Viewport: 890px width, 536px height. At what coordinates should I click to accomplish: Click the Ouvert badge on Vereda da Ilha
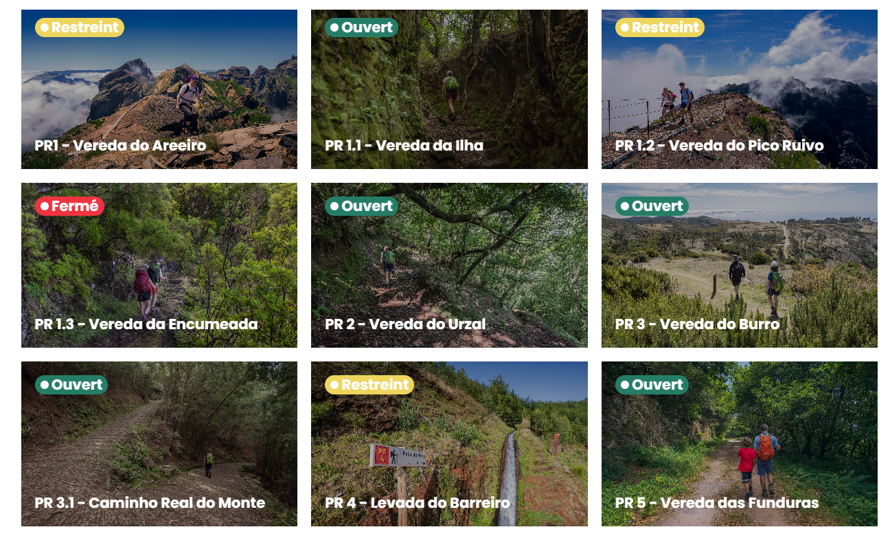362,27
